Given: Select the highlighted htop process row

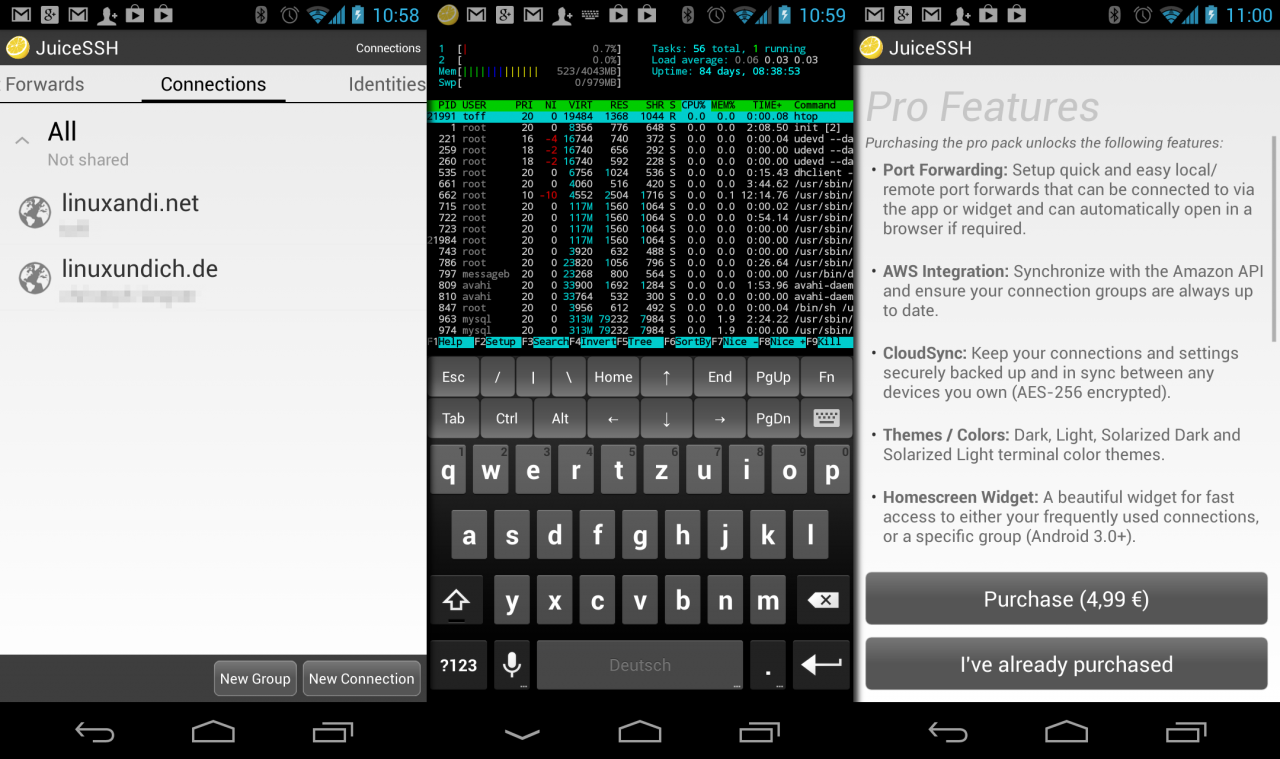Looking at the screenshot, I should point(640,117).
